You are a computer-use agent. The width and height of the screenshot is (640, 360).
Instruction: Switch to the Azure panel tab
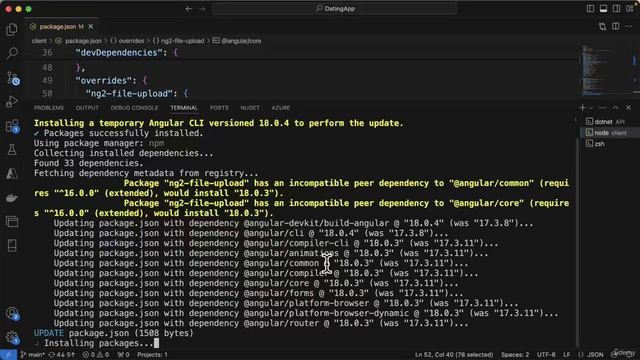pyautogui.click(x=281, y=108)
